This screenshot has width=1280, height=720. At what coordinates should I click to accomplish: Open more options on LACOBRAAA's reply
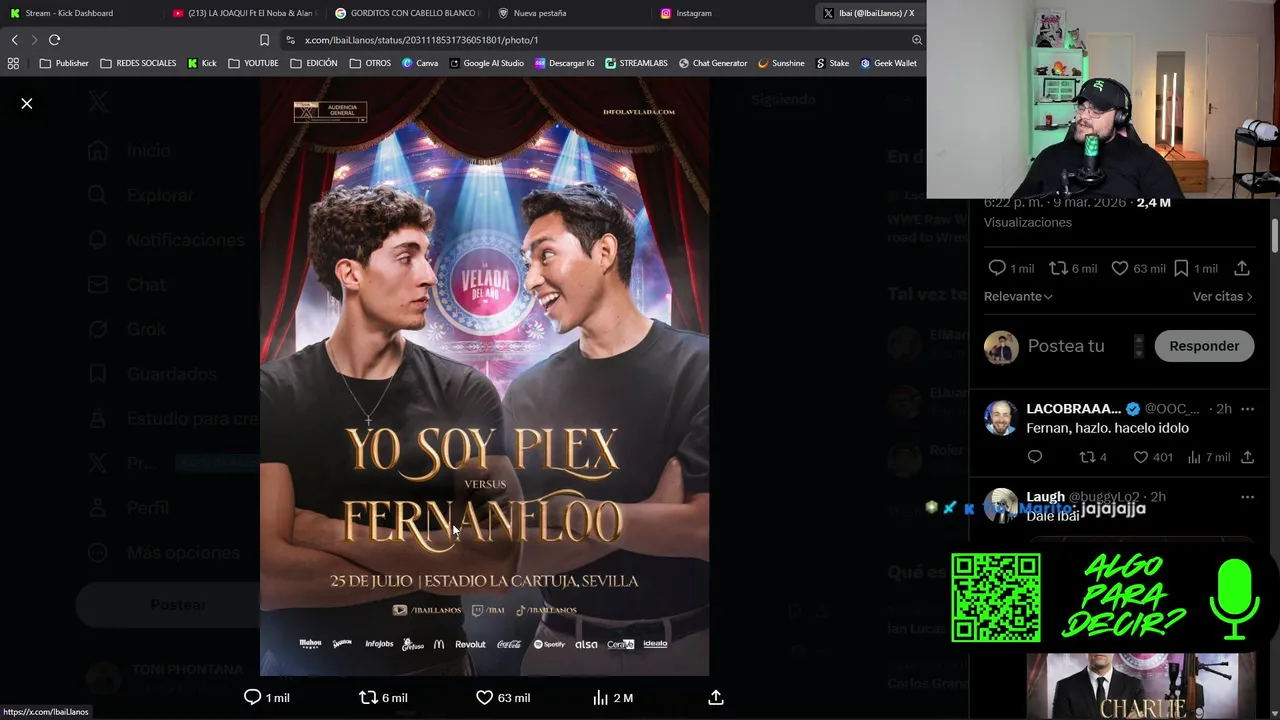pyautogui.click(x=1247, y=409)
